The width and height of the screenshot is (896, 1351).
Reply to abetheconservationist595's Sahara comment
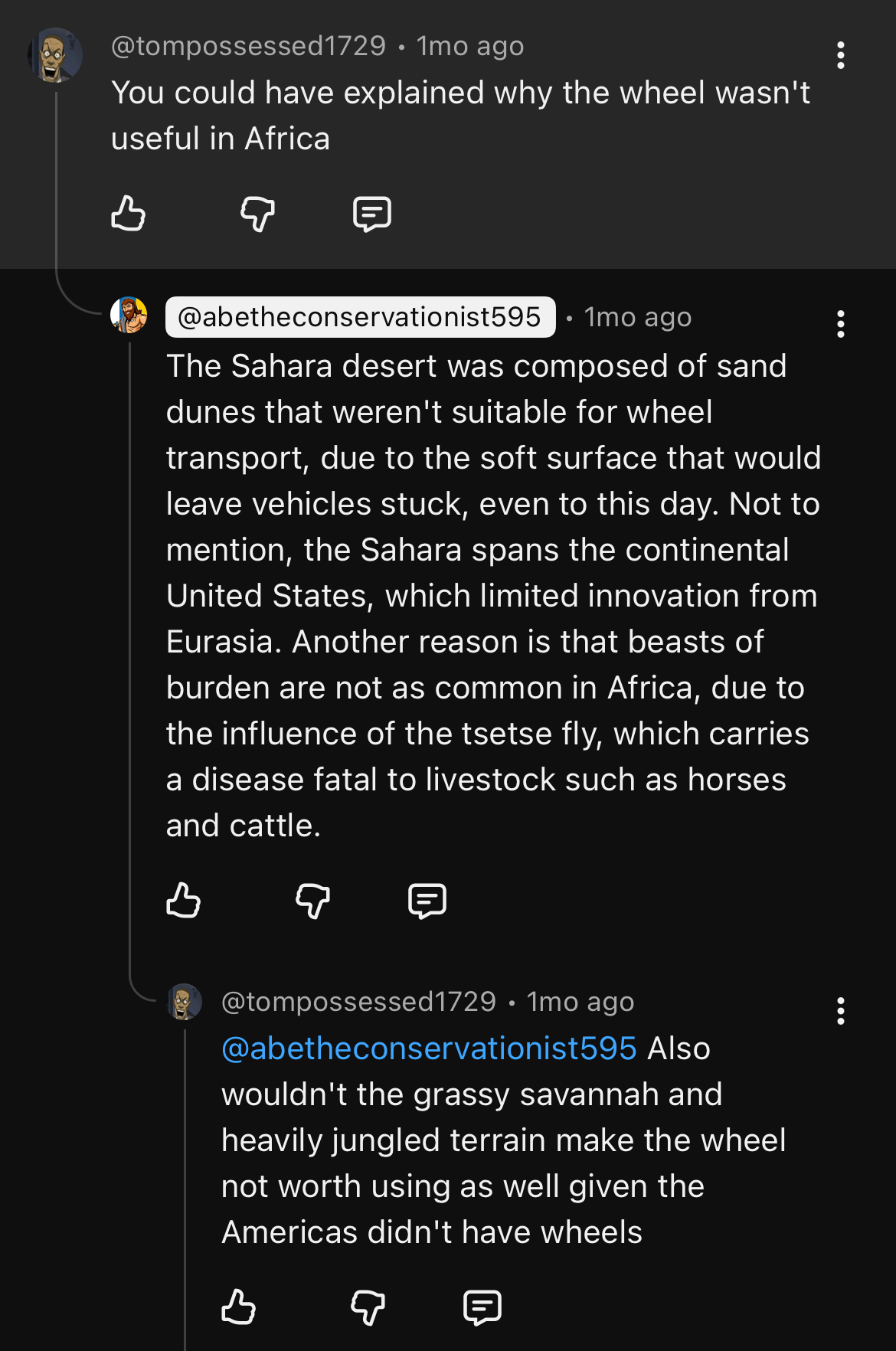(x=427, y=900)
